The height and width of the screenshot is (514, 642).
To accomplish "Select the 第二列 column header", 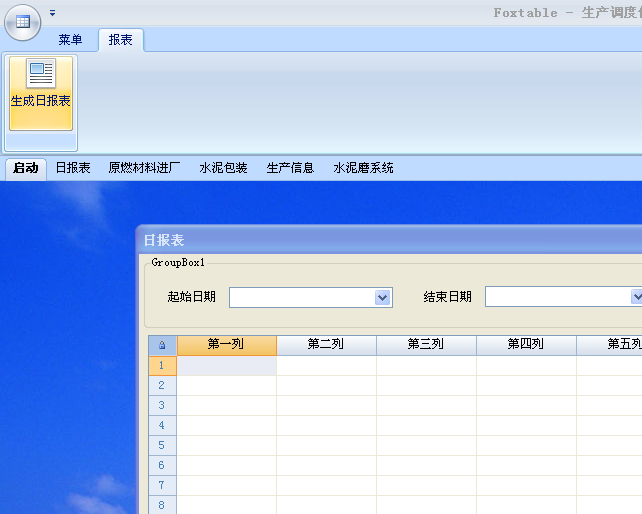I will (326, 345).
